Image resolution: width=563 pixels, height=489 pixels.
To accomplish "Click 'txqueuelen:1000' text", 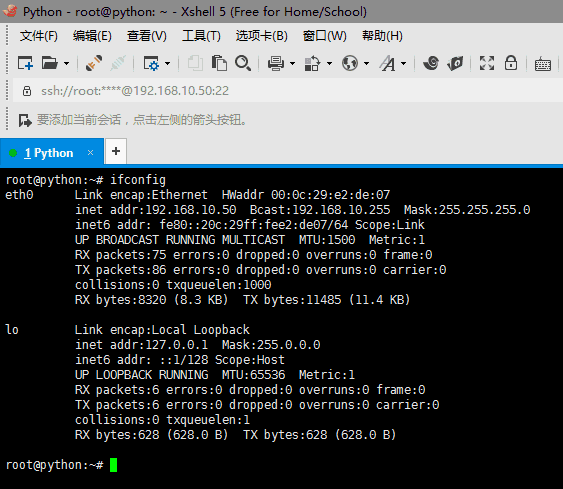I will point(219,285).
